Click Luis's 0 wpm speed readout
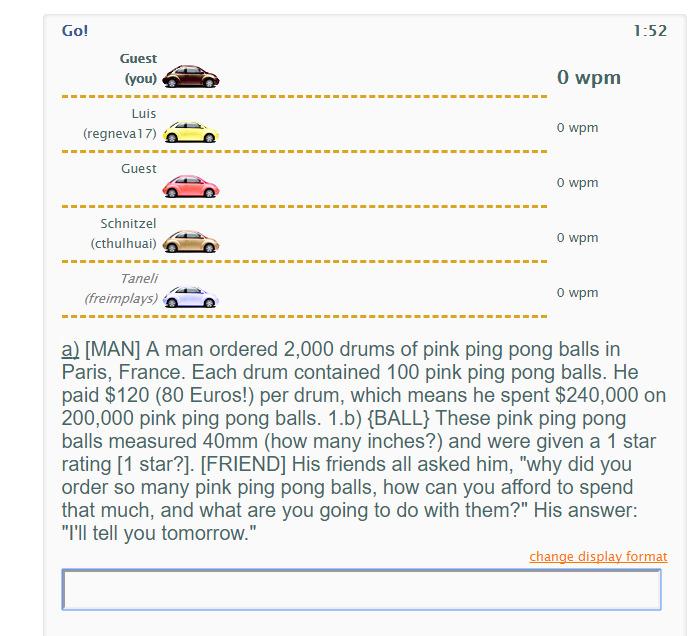The image size is (697, 636). point(577,128)
